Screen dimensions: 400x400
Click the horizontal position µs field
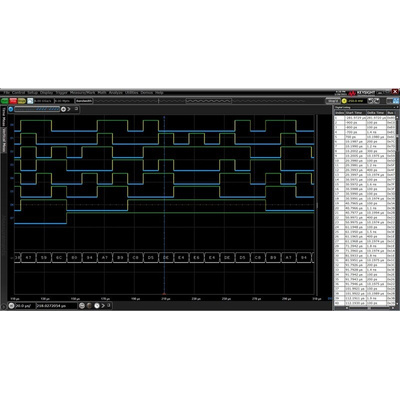56,306
